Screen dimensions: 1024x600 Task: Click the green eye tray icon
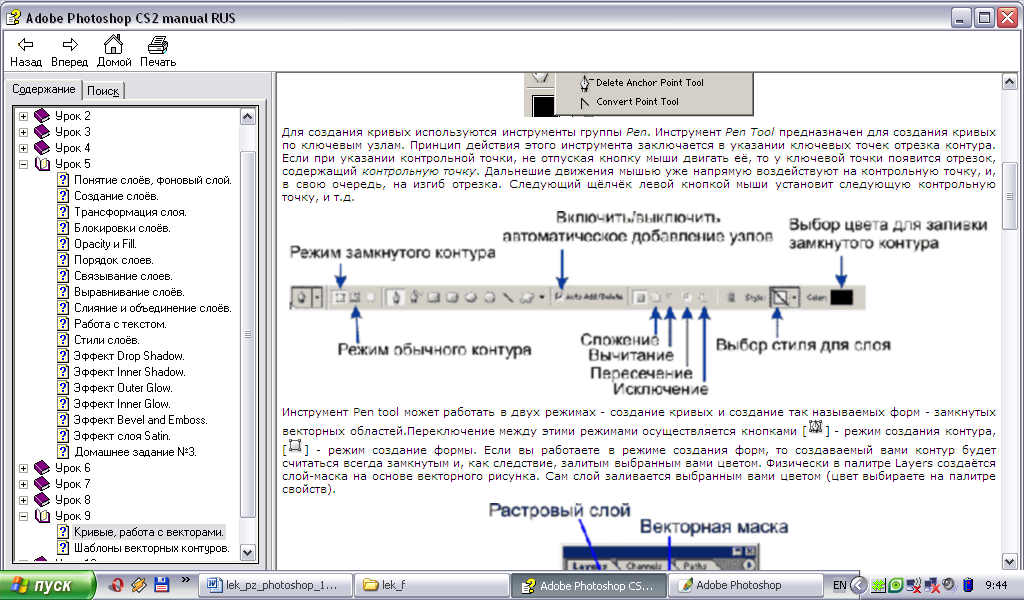(896, 585)
